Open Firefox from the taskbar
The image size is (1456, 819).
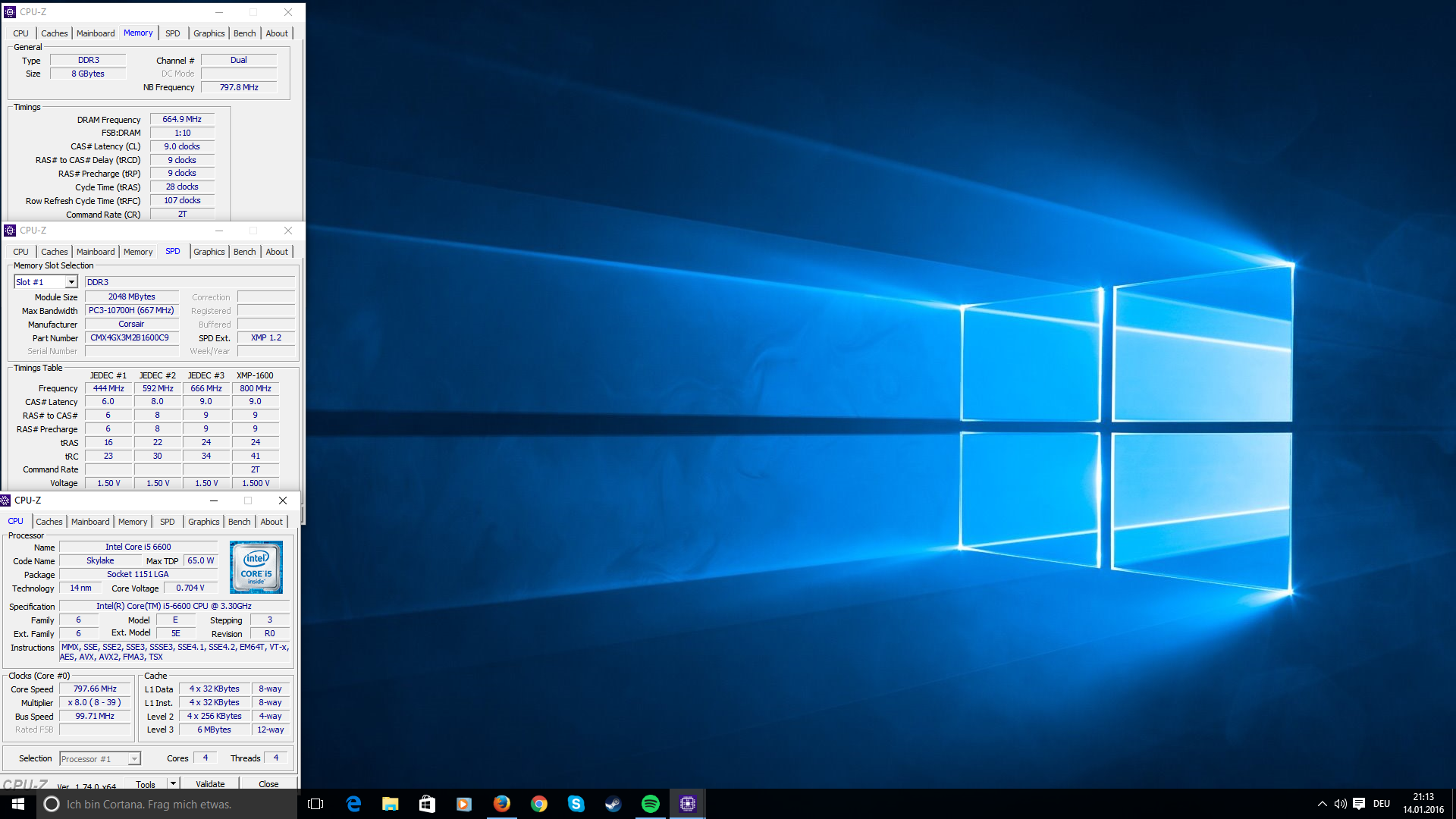(501, 804)
